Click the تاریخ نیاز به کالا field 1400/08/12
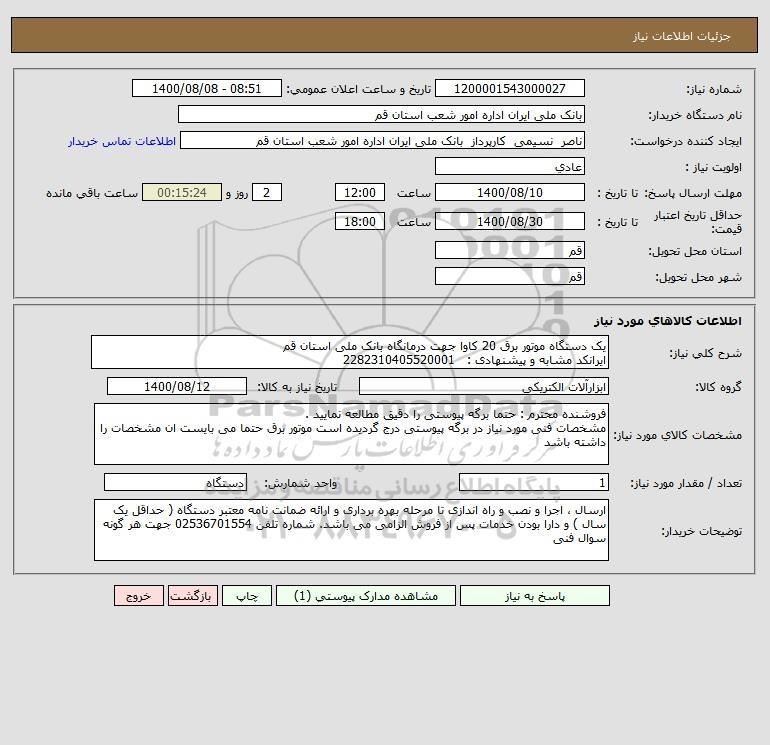 (177, 386)
